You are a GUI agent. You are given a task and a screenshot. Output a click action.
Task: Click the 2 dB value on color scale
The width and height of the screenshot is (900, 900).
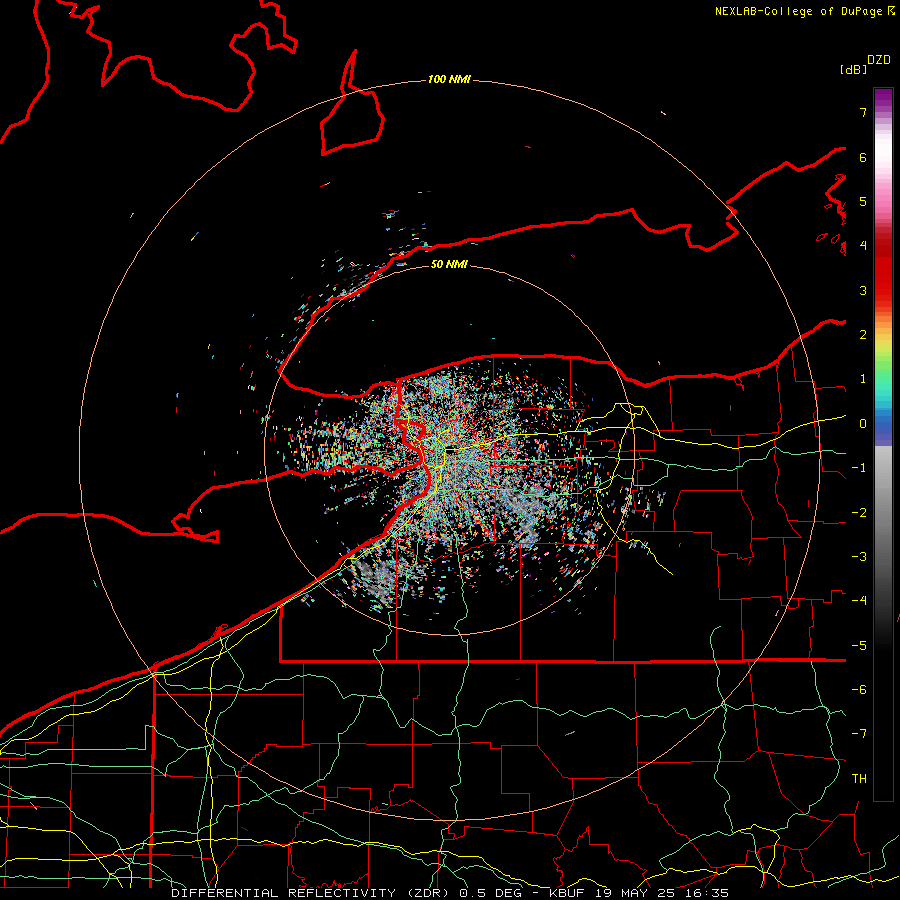pyautogui.click(x=863, y=335)
